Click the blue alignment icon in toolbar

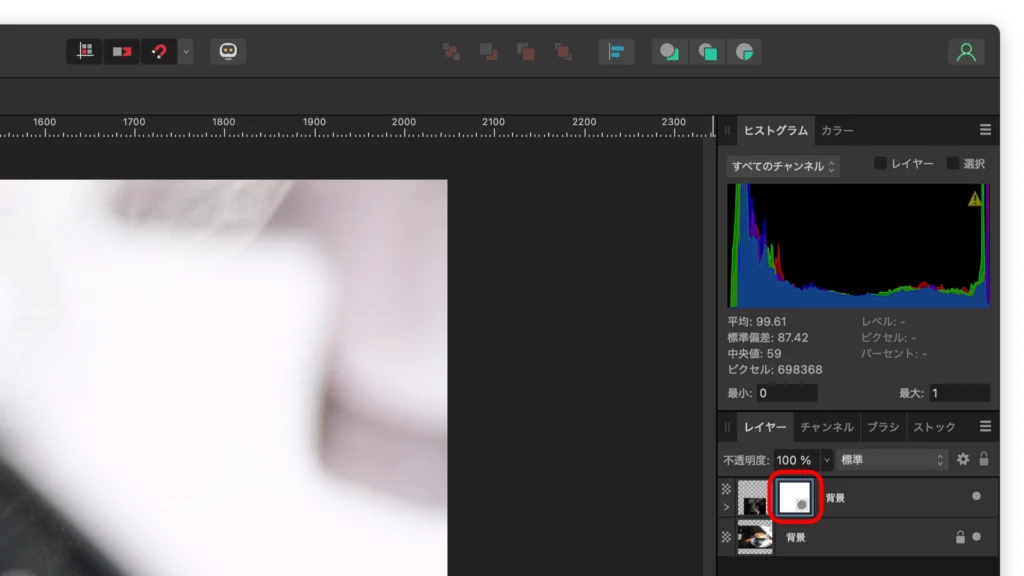pos(616,51)
